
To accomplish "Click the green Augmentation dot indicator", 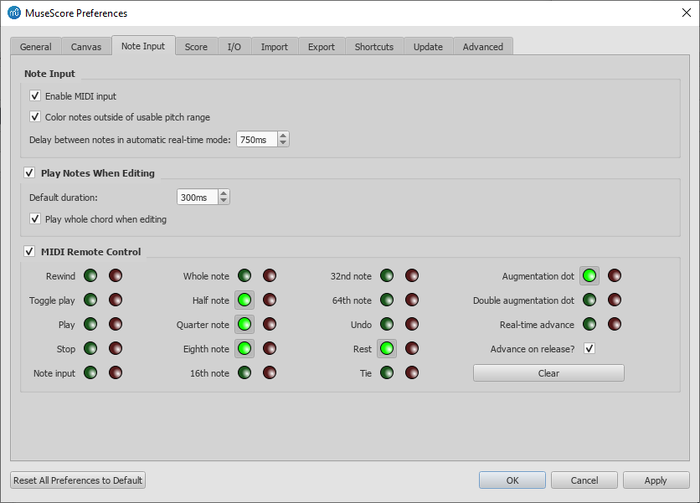I will (x=589, y=276).
